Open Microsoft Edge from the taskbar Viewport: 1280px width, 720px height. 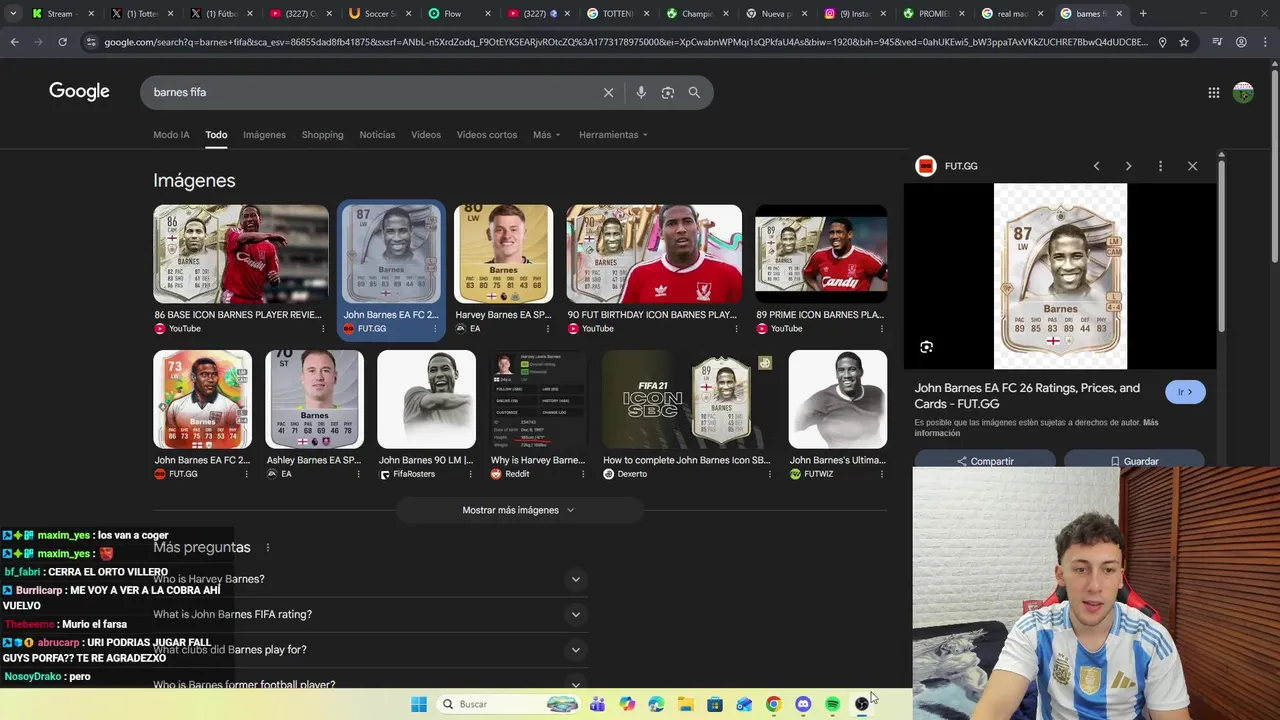pyautogui.click(x=656, y=704)
